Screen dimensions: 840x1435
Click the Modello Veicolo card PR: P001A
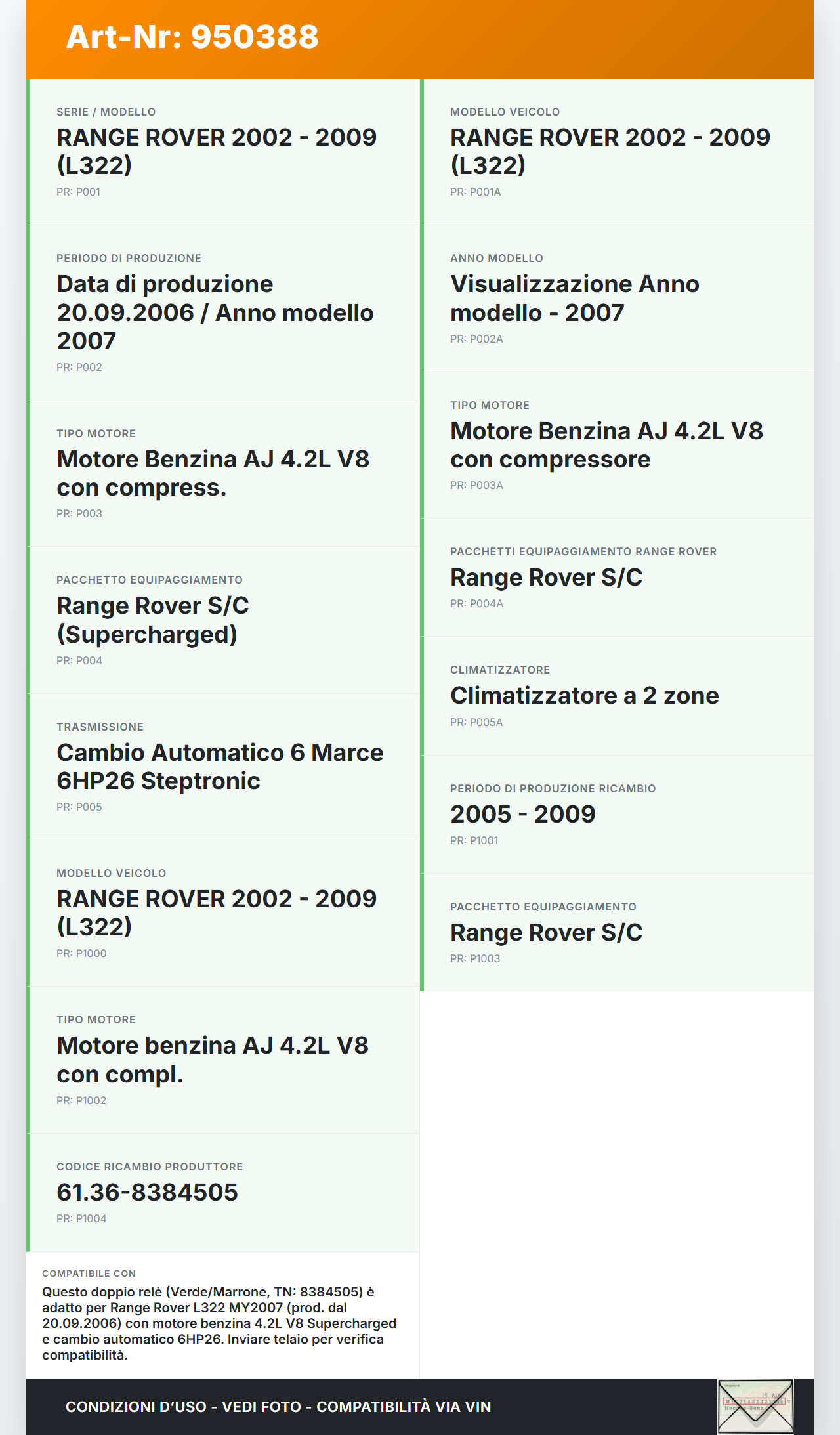point(617,152)
